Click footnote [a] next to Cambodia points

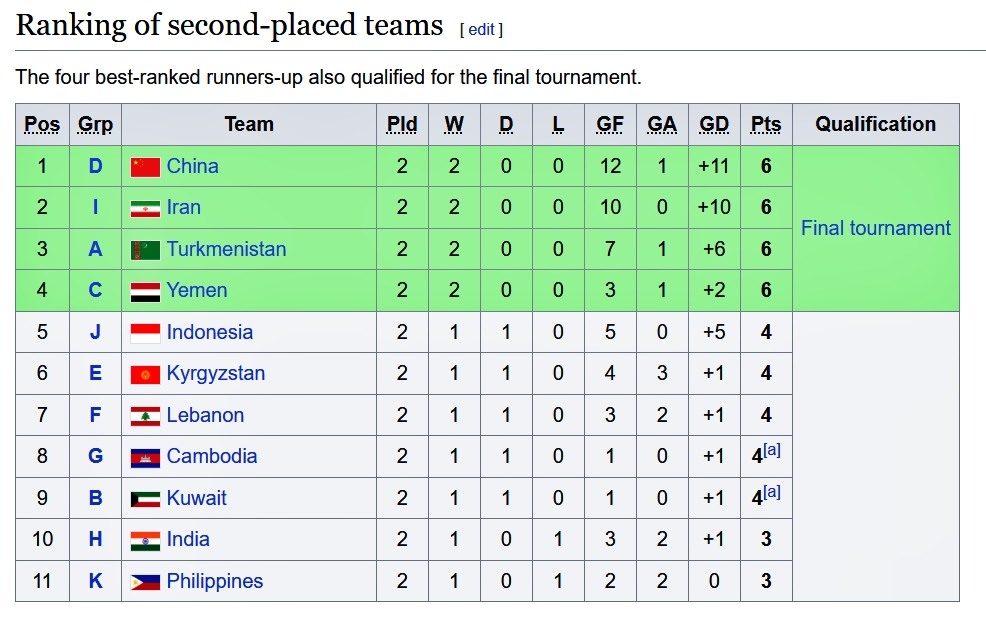tap(772, 450)
